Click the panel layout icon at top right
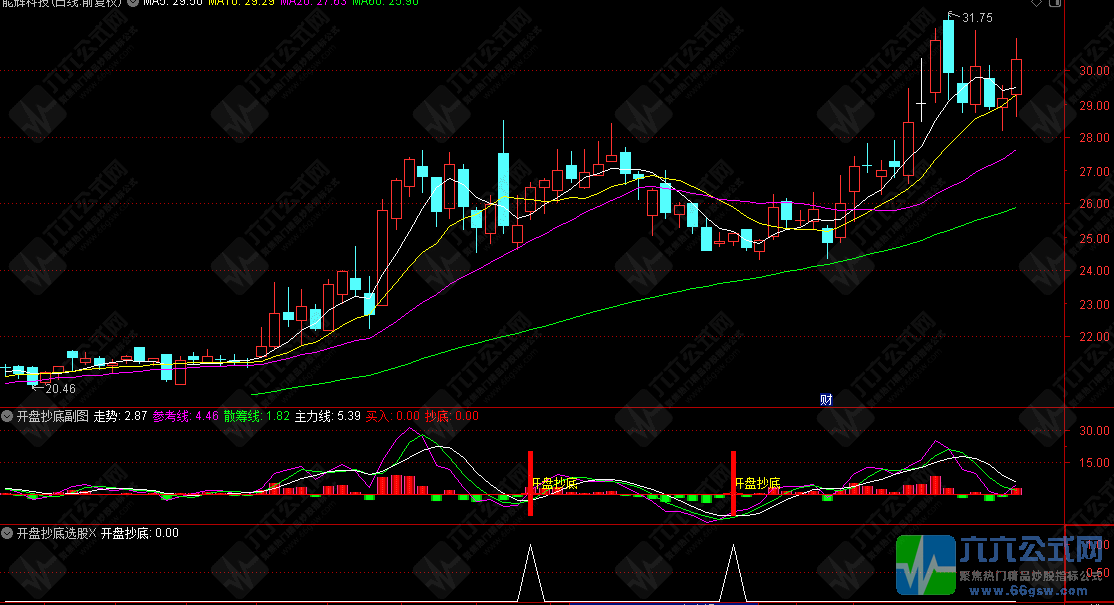 tap(1055, 3)
